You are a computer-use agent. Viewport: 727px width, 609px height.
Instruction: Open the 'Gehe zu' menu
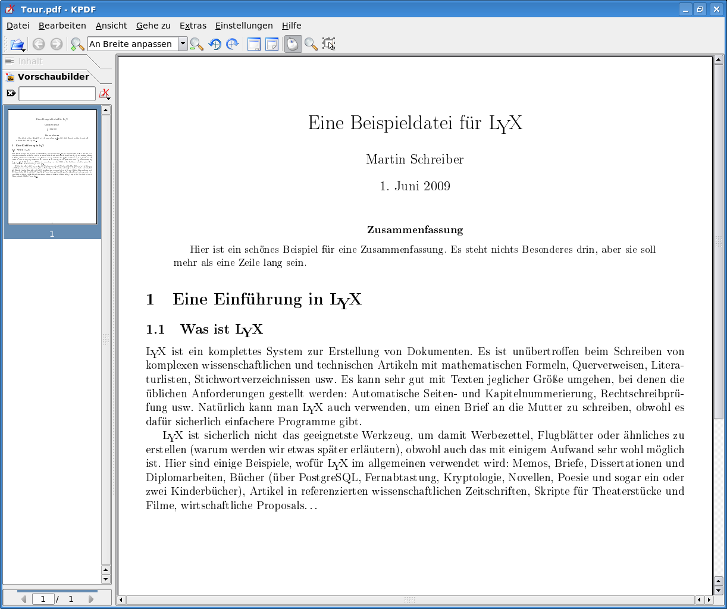(x=153, y=26)
